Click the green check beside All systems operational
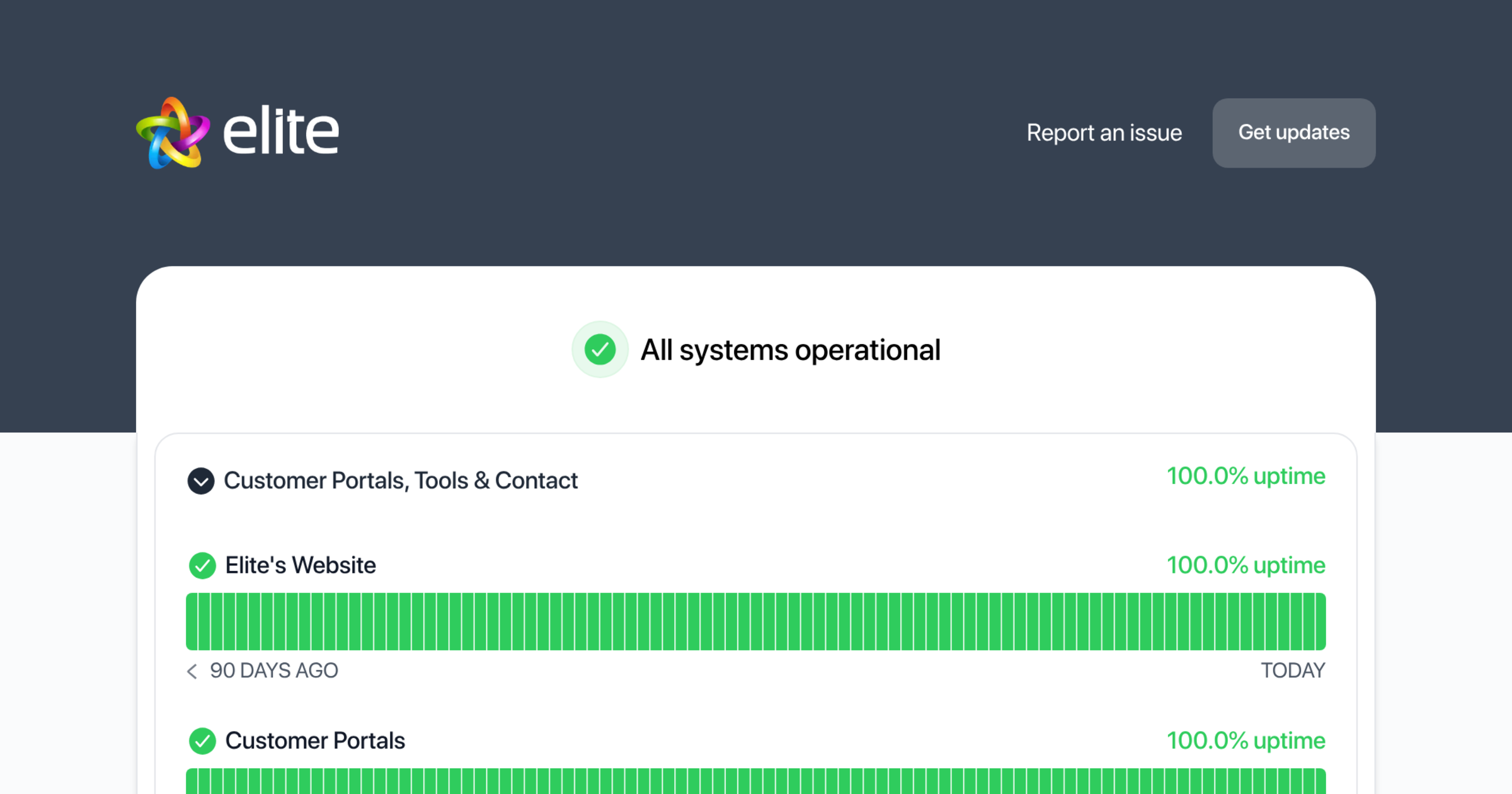Screen dimensions: 1512x794 600,350
